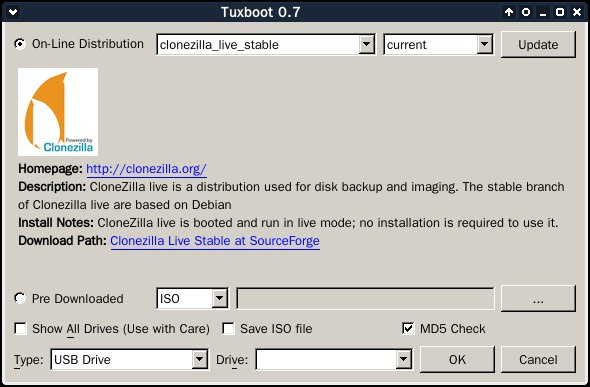
Task: Click the 'Tuxboot 0.7' title text
Action: 260,12
